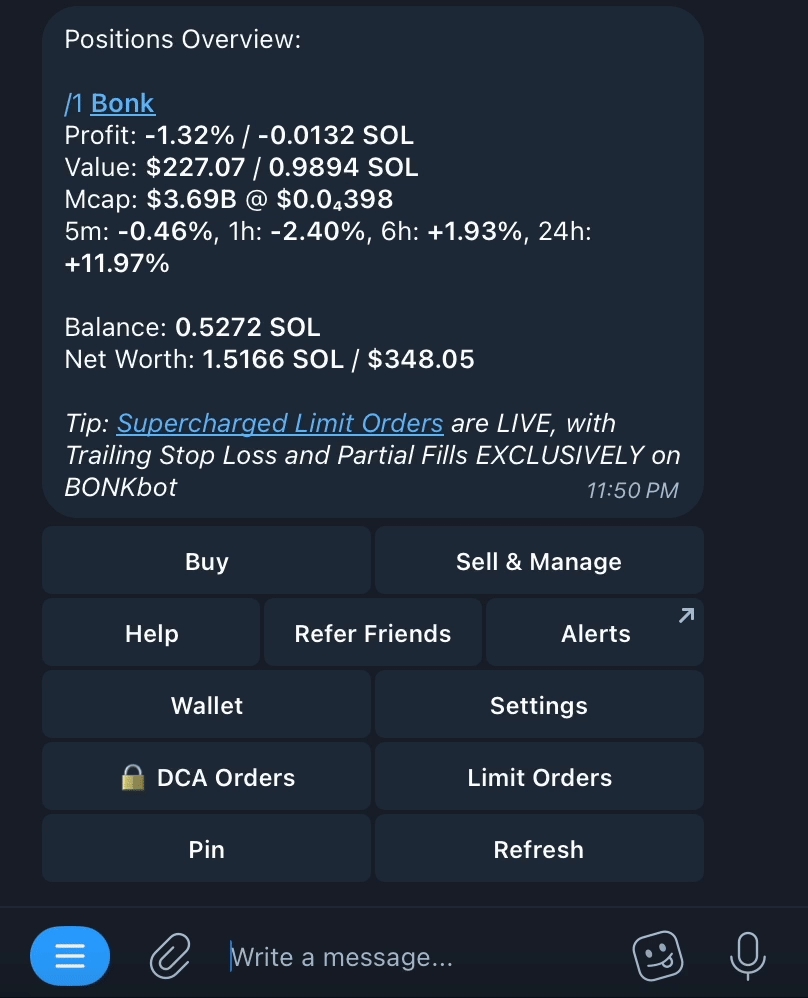Focus the Write a message field
808x998 pixels.
click(420, 957)
